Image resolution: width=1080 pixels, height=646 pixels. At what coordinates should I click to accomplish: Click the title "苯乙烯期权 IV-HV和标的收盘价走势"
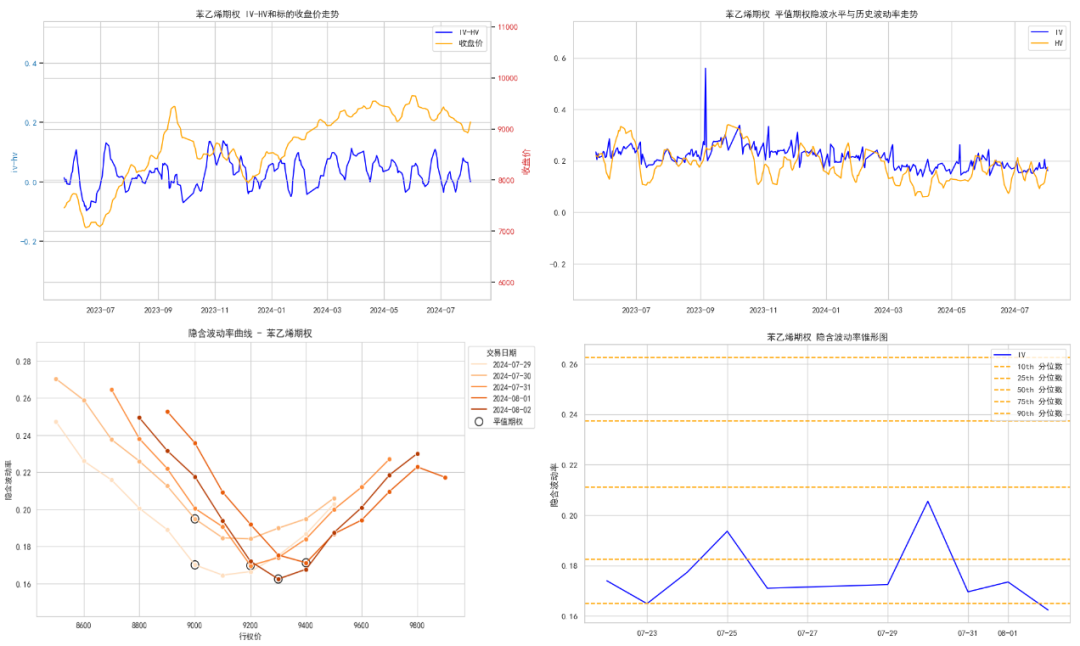(267, 14)
